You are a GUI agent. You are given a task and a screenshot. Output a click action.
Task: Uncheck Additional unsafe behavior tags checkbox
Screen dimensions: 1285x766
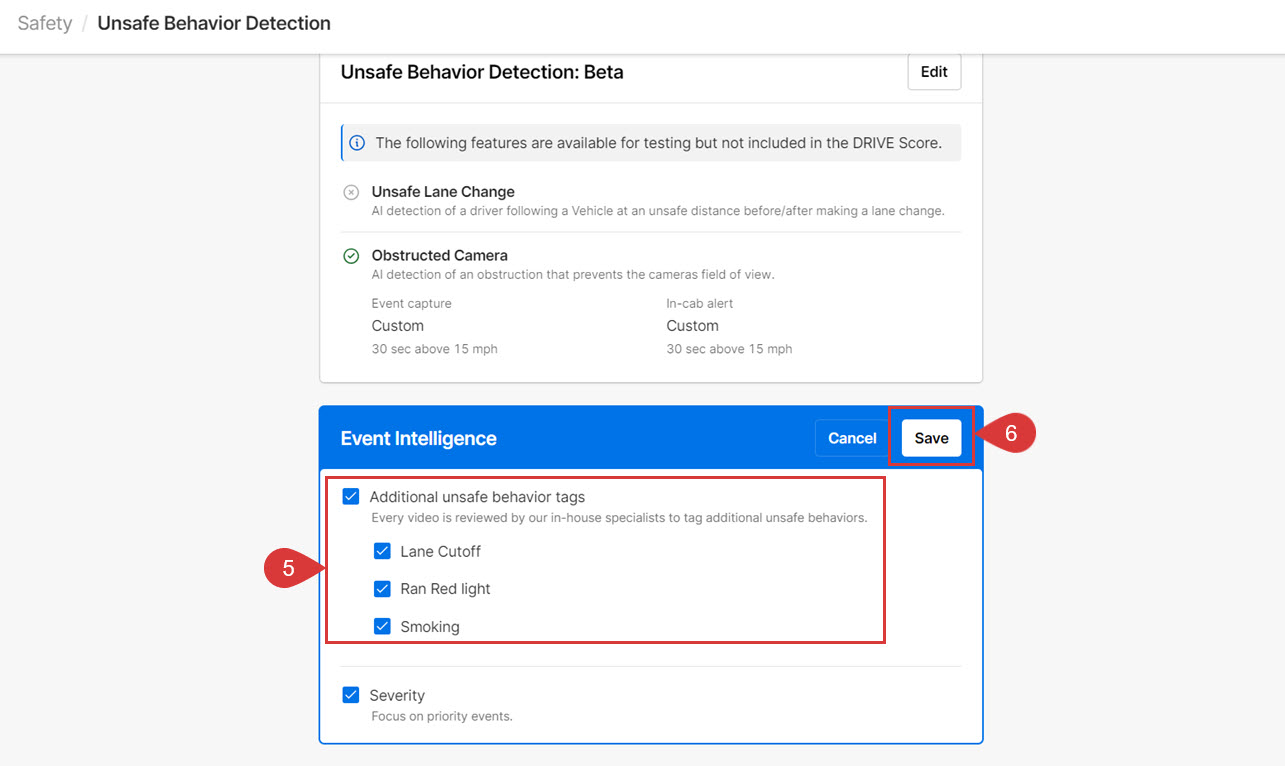click(x=351, y=497)
